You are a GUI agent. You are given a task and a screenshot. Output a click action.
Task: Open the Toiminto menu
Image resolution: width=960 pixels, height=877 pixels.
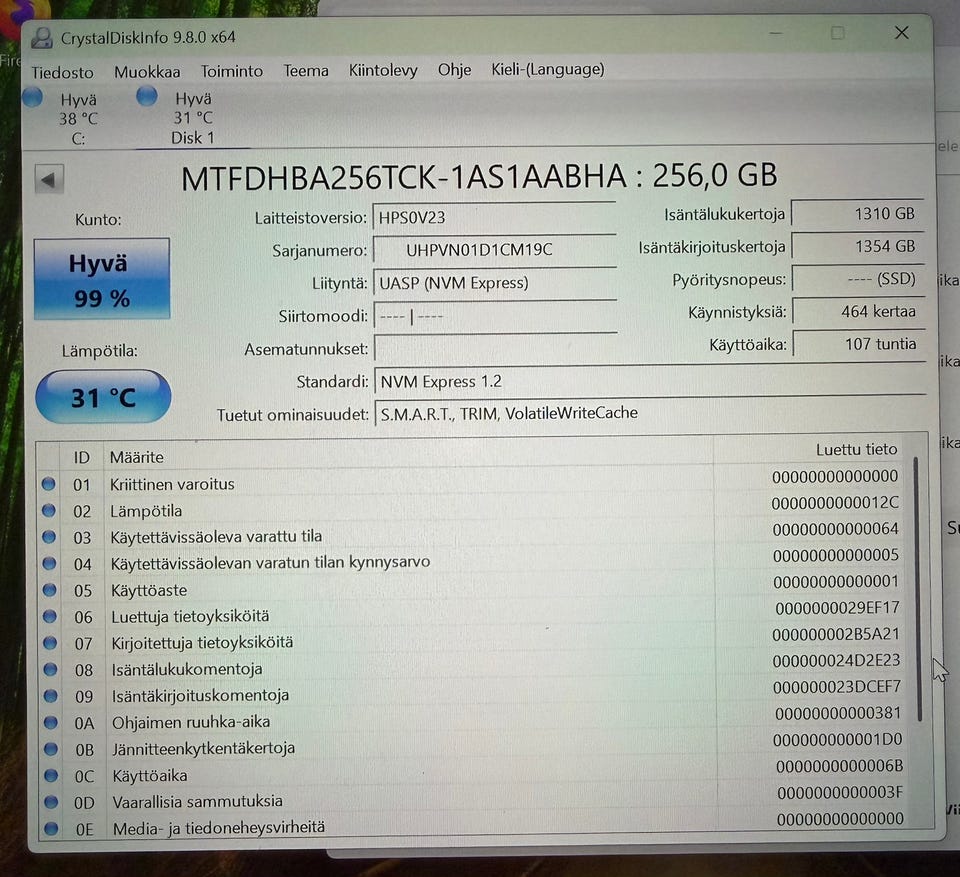(x=231, y=71)
